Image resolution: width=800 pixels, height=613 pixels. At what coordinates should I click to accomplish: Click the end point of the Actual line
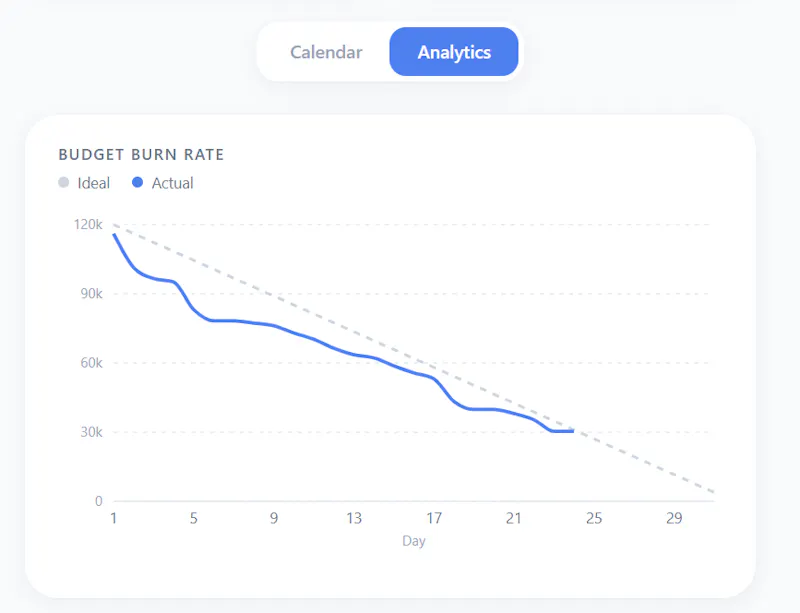(573, 431)
